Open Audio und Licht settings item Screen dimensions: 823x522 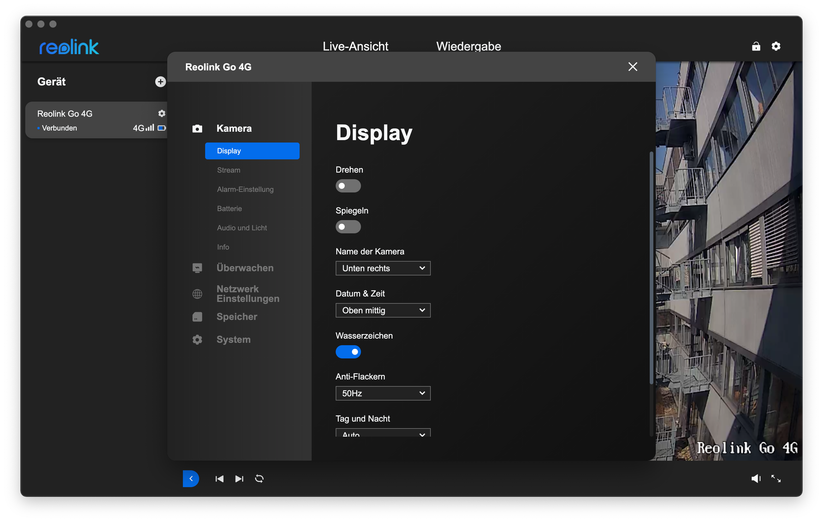tap(242, 228)
